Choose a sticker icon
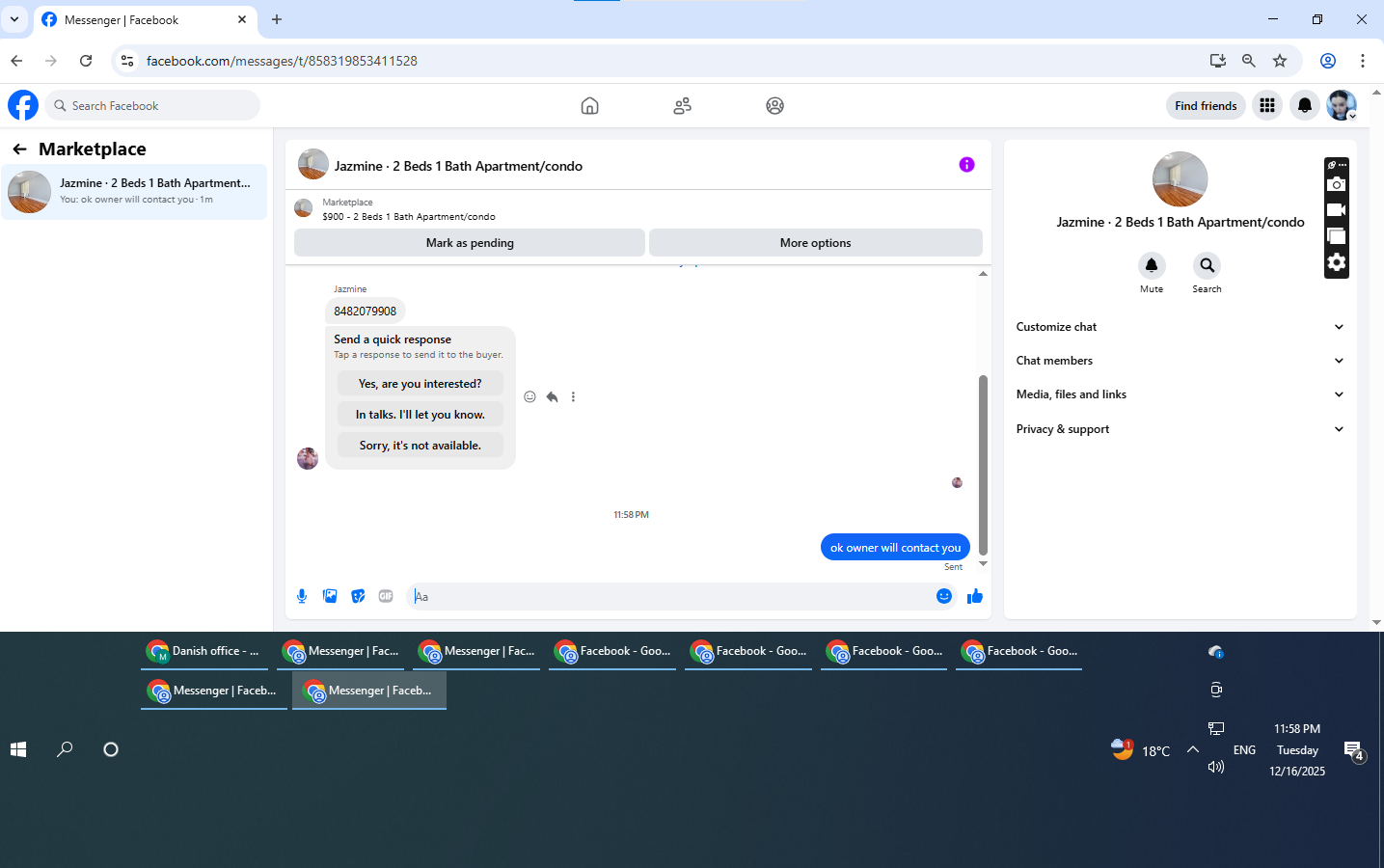The width and height of the screenshot is (1384, 868). tap(358, 596)
